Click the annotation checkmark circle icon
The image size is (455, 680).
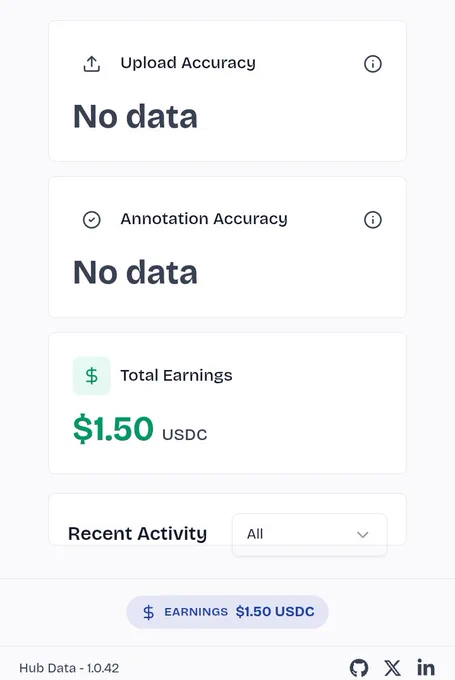(92, 220)
